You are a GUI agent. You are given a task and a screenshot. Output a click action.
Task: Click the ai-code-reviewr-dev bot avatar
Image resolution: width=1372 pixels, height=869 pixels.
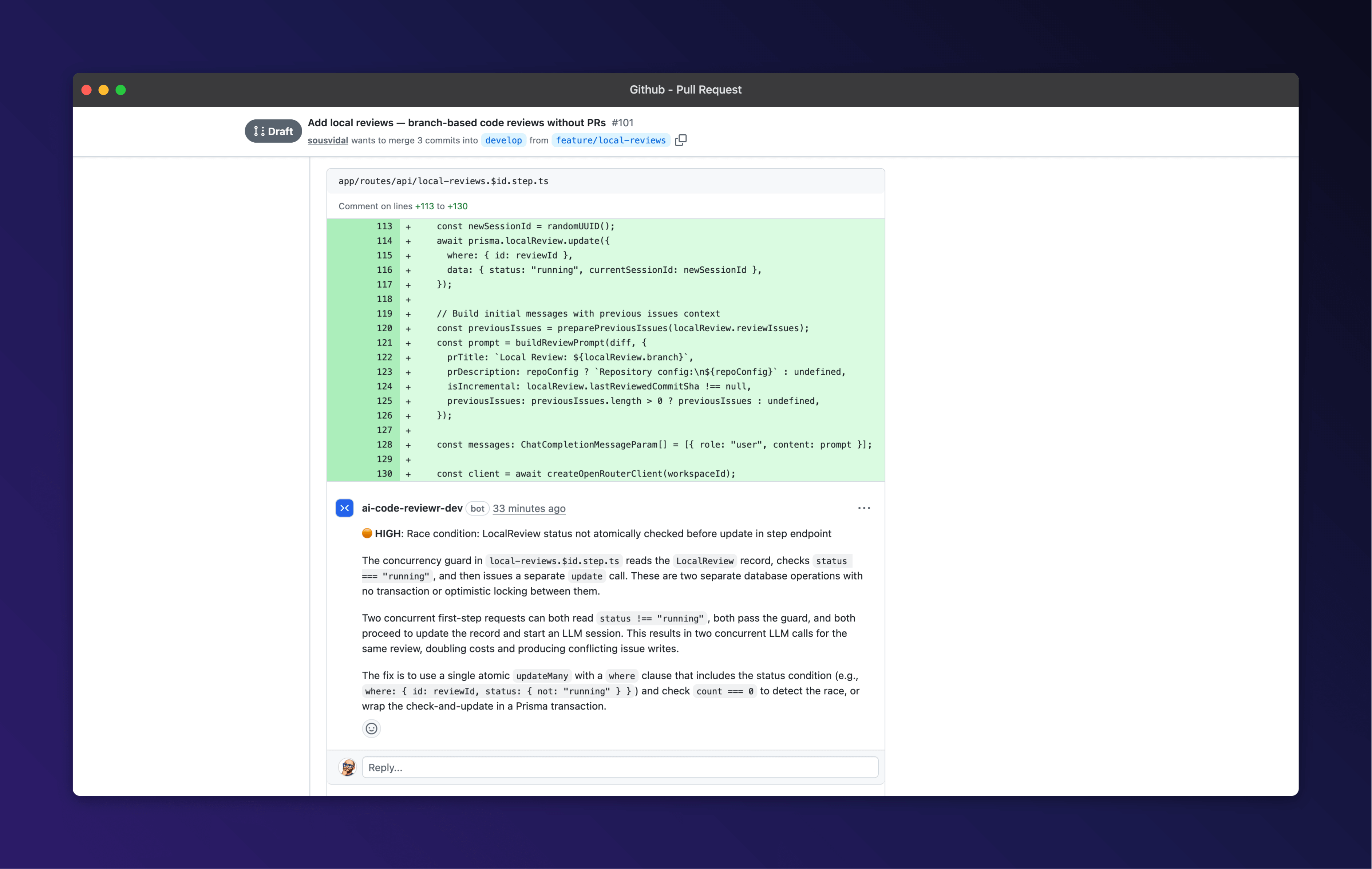tap(345, 508)
